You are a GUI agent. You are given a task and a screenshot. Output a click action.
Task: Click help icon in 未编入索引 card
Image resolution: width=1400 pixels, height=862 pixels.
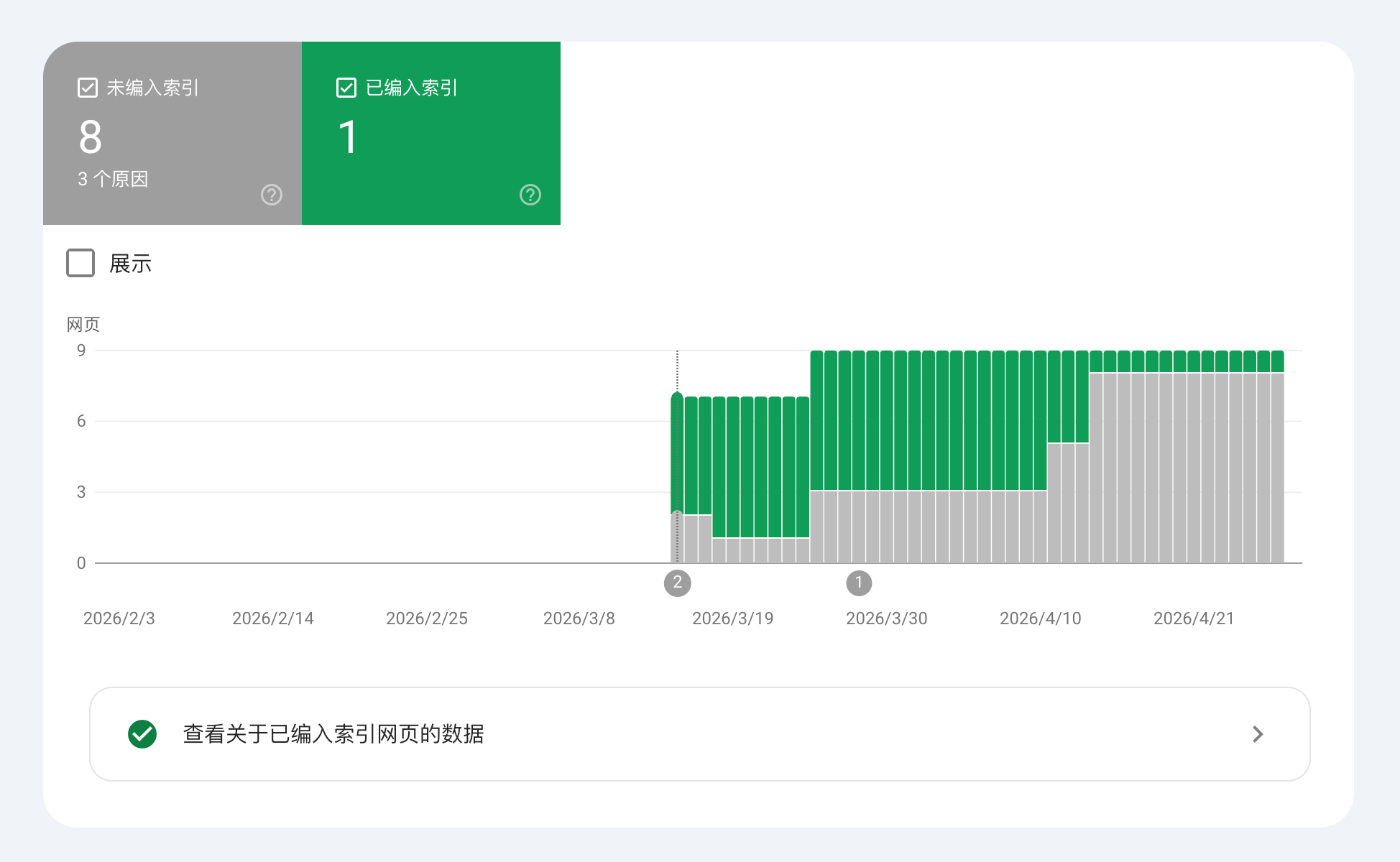pyautogui.click(x=272, y=195)
